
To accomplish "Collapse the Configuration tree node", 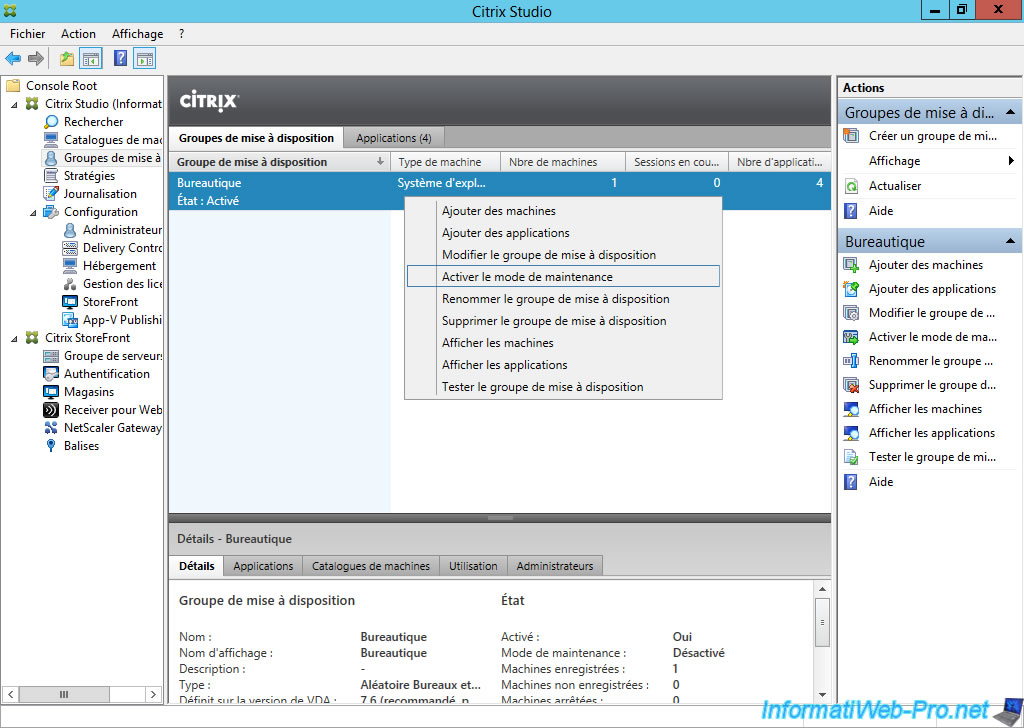I will tap(34, 212).
